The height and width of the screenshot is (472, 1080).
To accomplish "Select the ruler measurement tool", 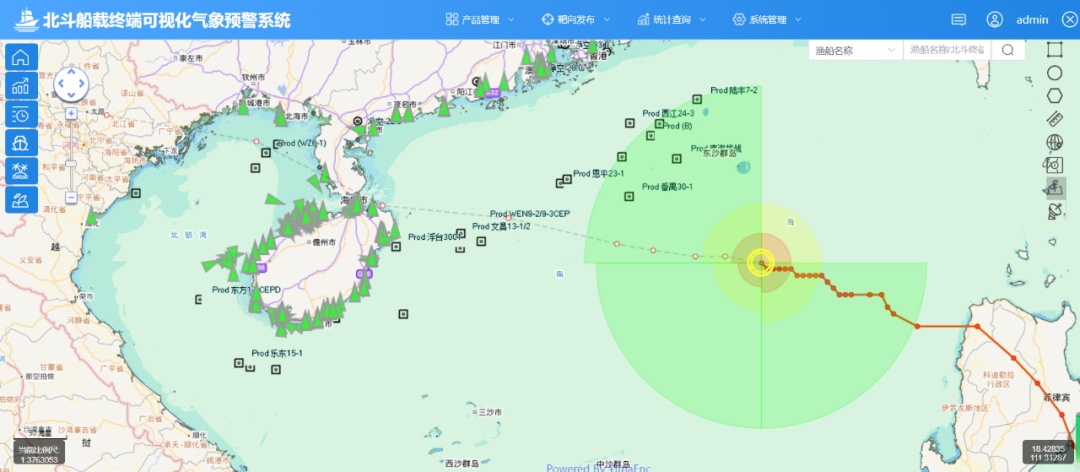I will pyautogui.click(x=1055, y=119).
